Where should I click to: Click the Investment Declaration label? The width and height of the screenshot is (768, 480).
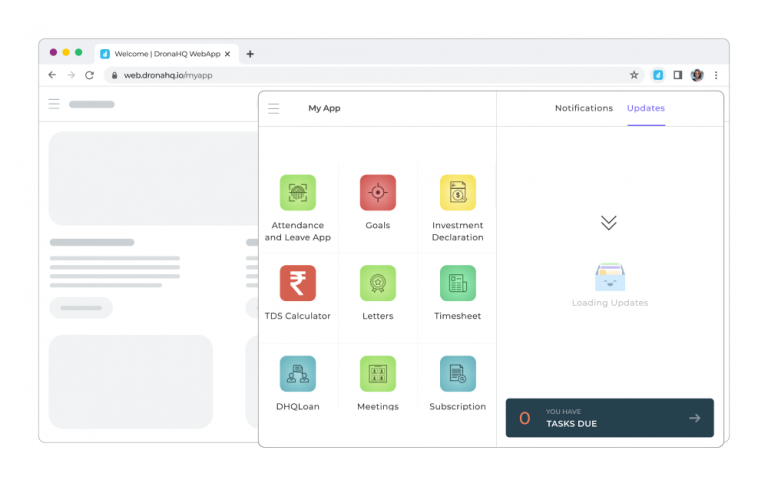point(457,231)
